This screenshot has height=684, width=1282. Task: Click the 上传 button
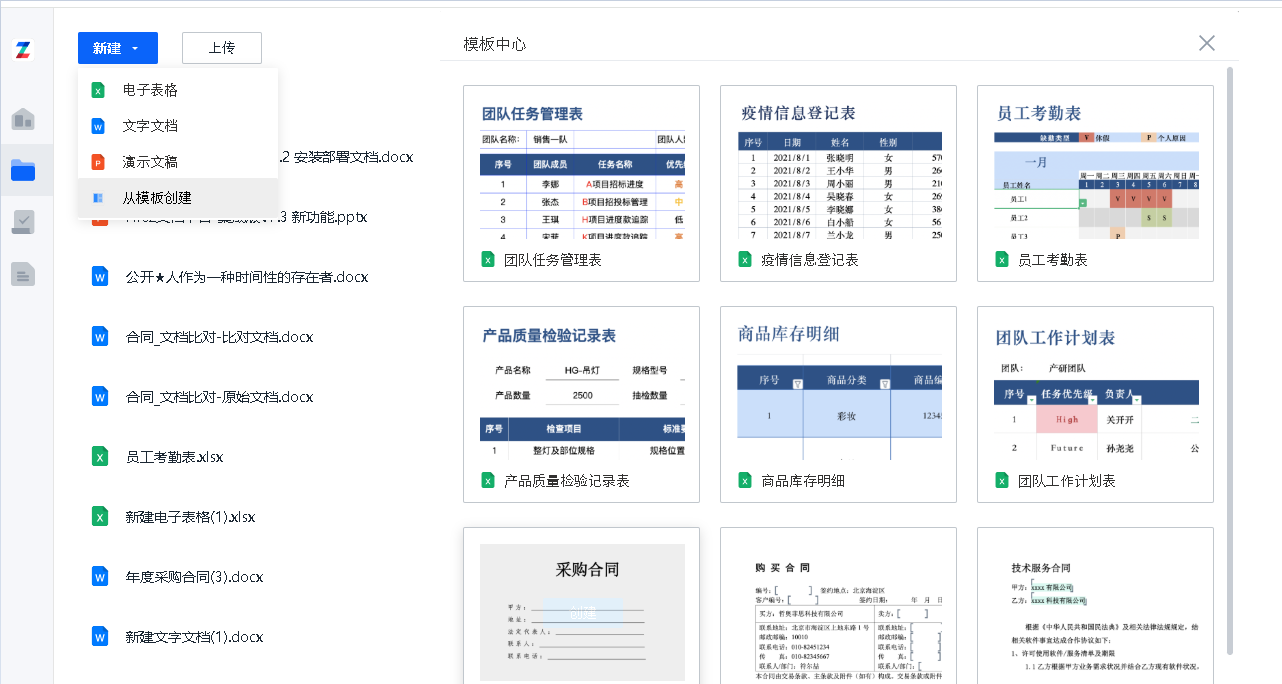[221, 48]
